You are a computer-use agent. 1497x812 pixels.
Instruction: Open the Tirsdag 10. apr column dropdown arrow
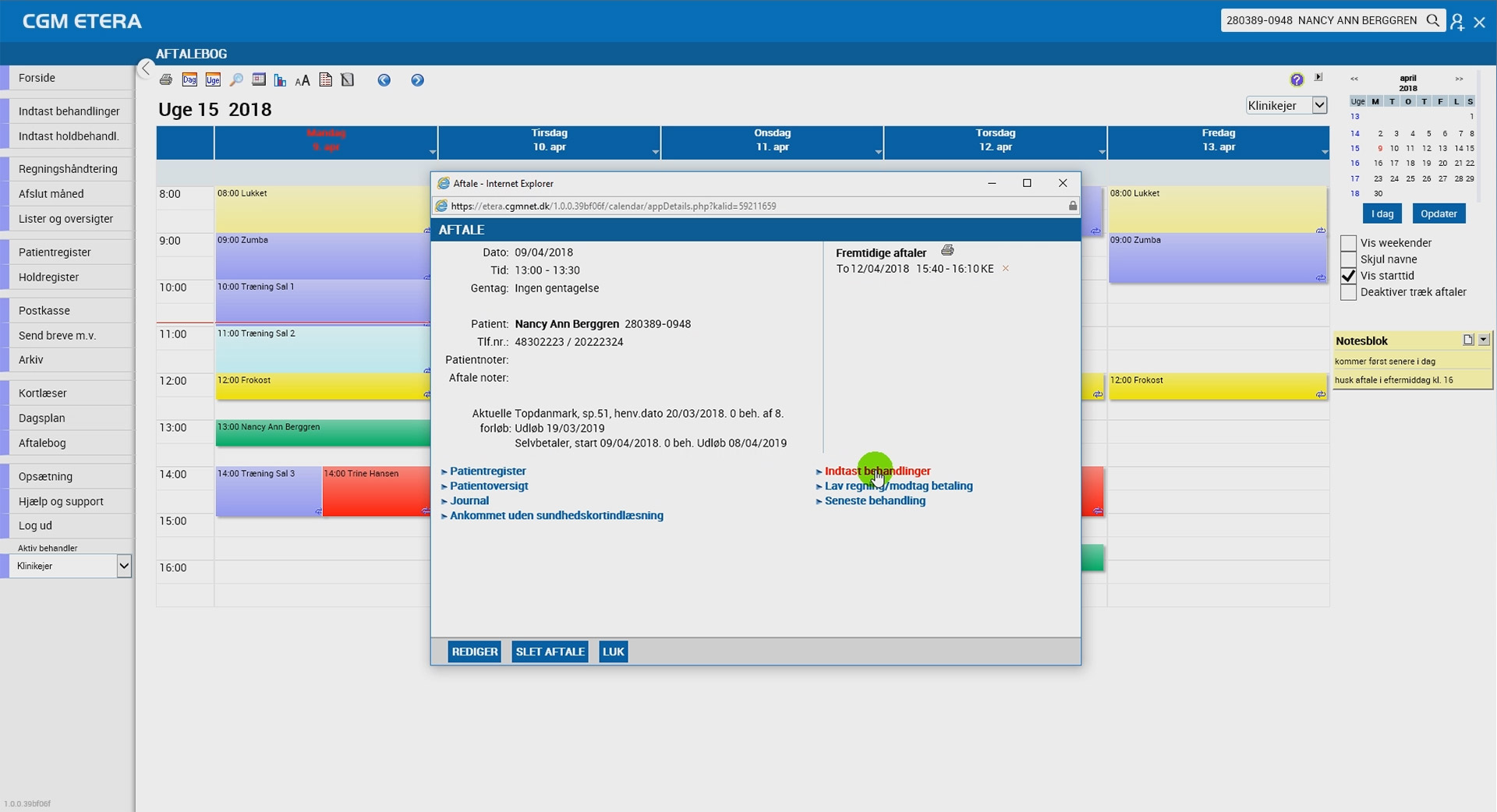point(655,152)
